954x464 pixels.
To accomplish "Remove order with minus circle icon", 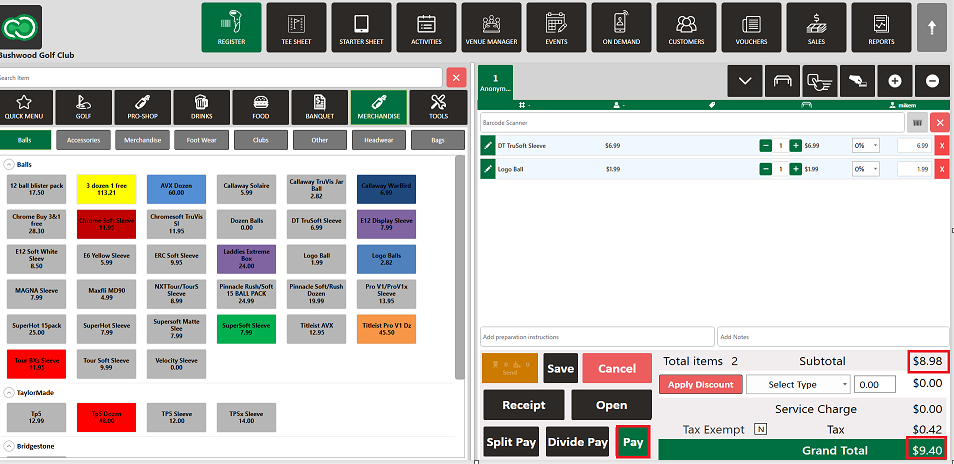I will pyautogui.click(x=932, y=81).
